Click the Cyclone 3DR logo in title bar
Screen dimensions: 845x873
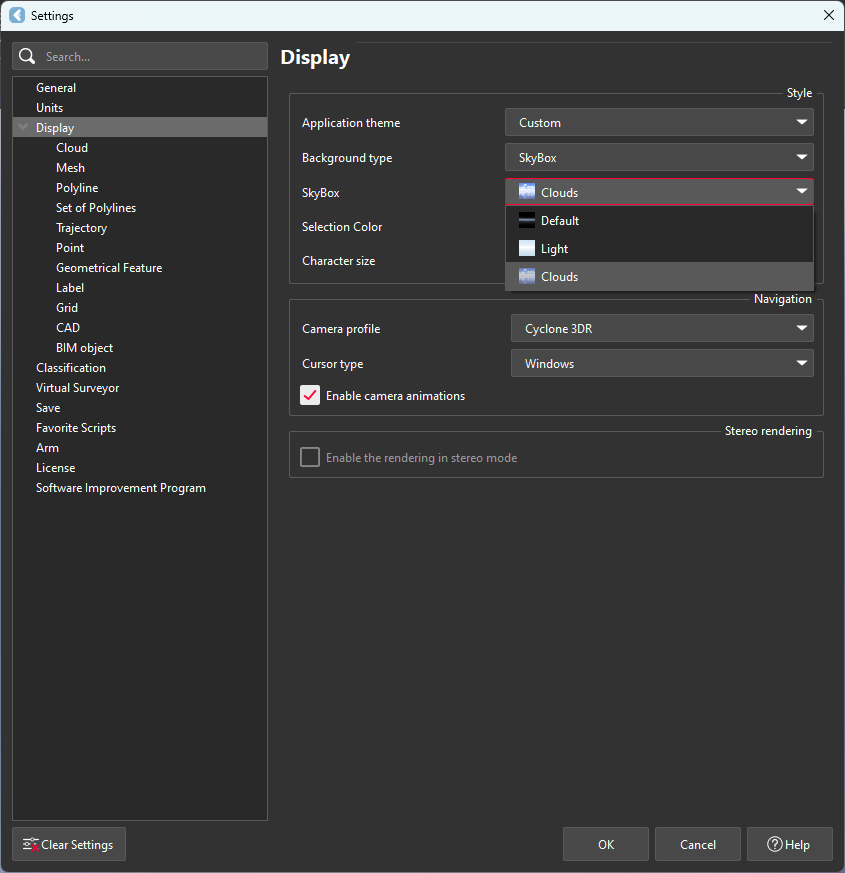pyautogui.click(x=17, y=16)
